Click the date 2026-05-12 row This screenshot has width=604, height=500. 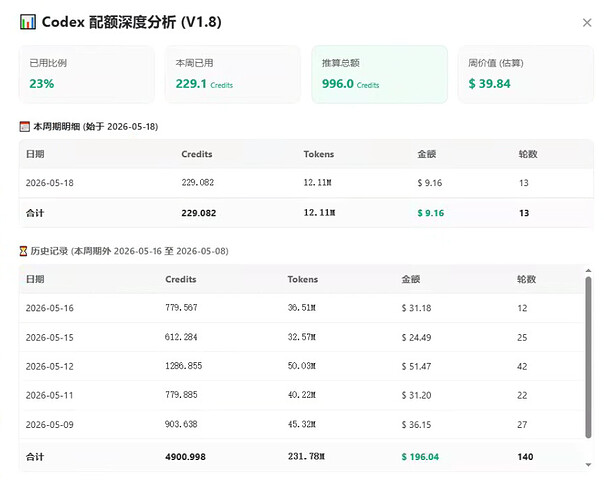[302, 366]
